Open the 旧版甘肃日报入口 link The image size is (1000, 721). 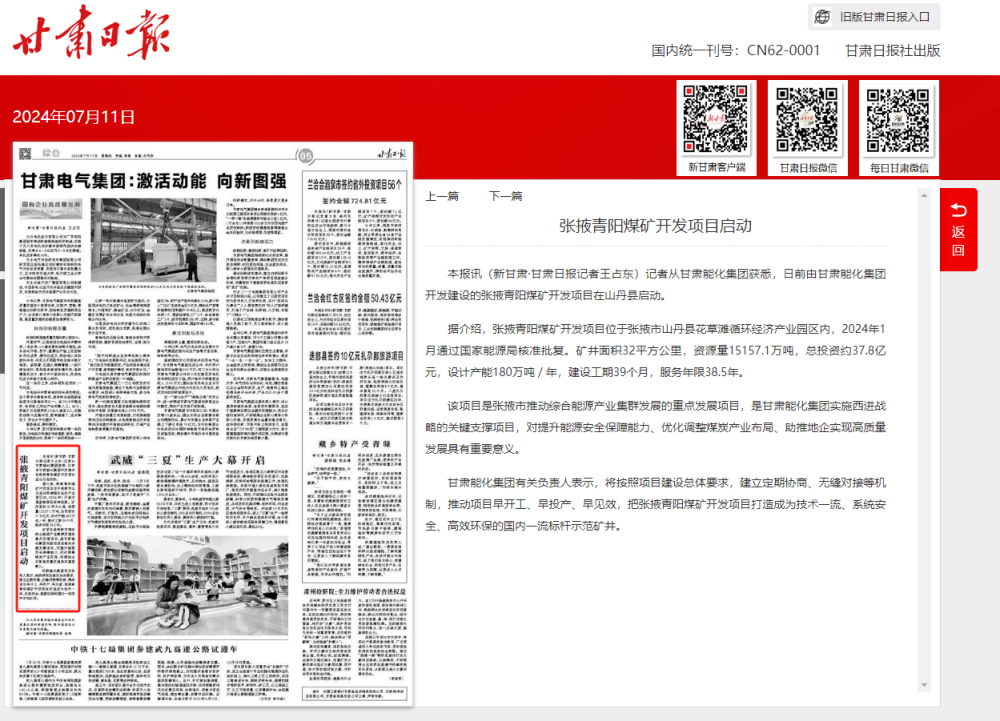(x=884, y=17)
